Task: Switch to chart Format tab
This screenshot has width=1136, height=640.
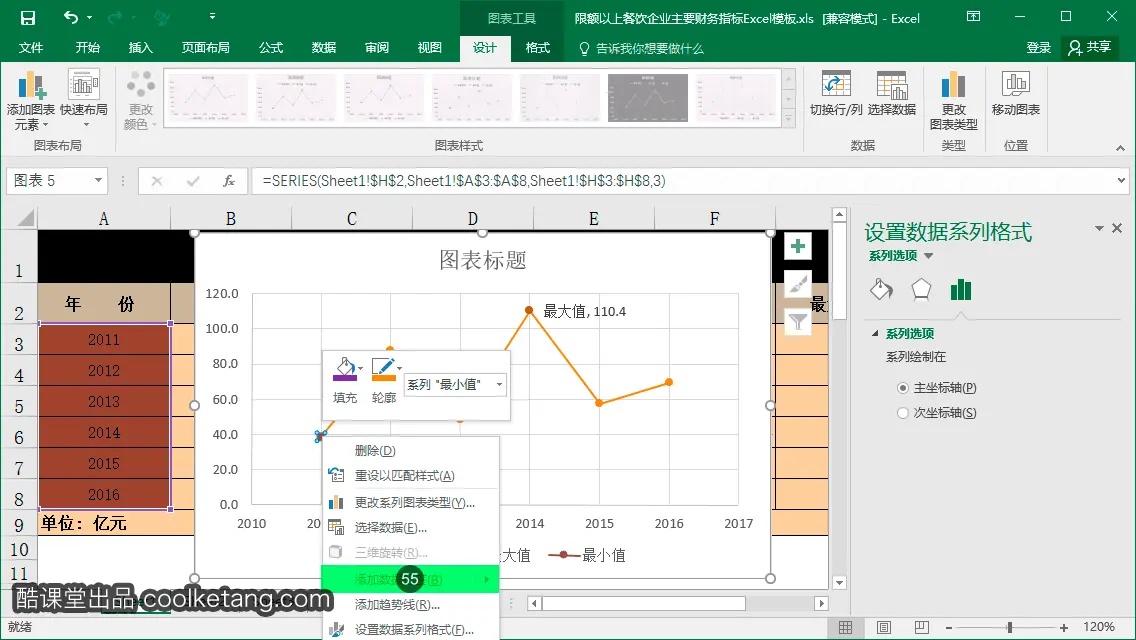Action: tap(538, 48)
